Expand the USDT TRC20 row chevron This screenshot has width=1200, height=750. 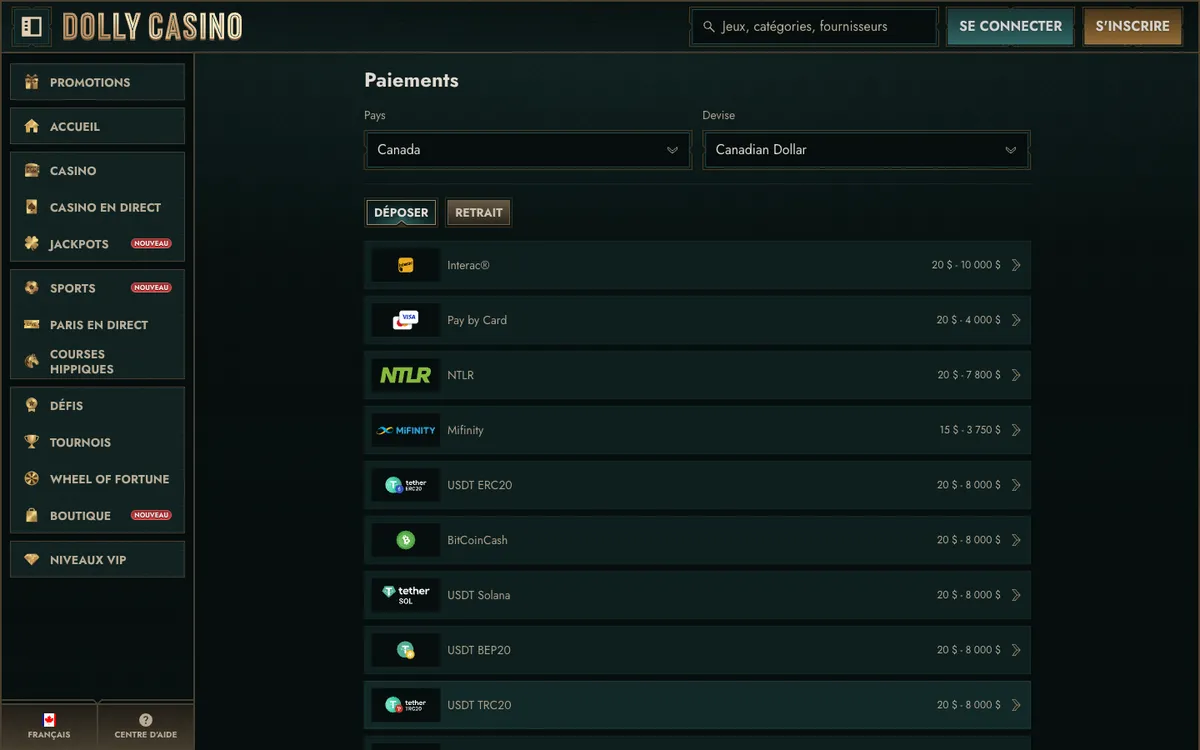click(1016, 705)
